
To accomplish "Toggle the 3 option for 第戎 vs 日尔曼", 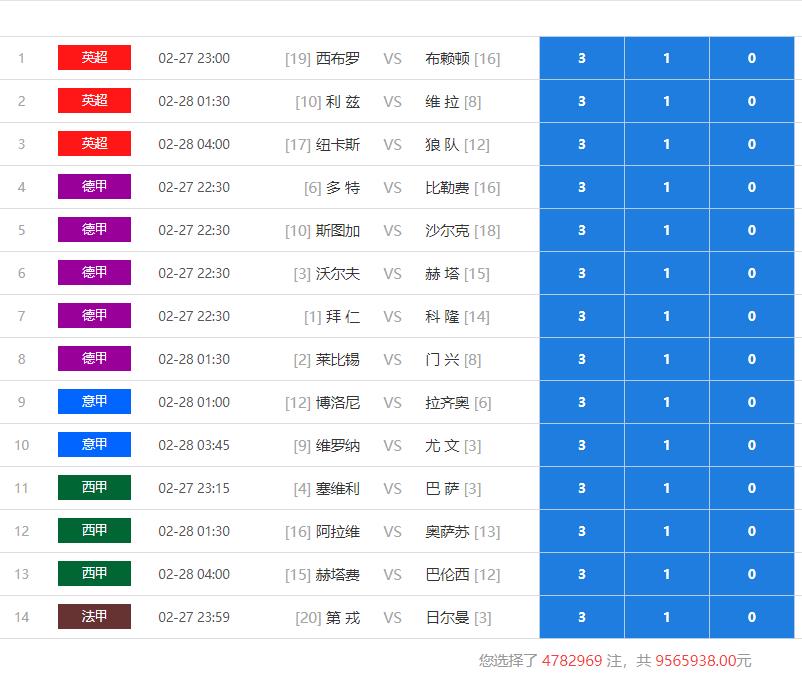I will (582, 617).
